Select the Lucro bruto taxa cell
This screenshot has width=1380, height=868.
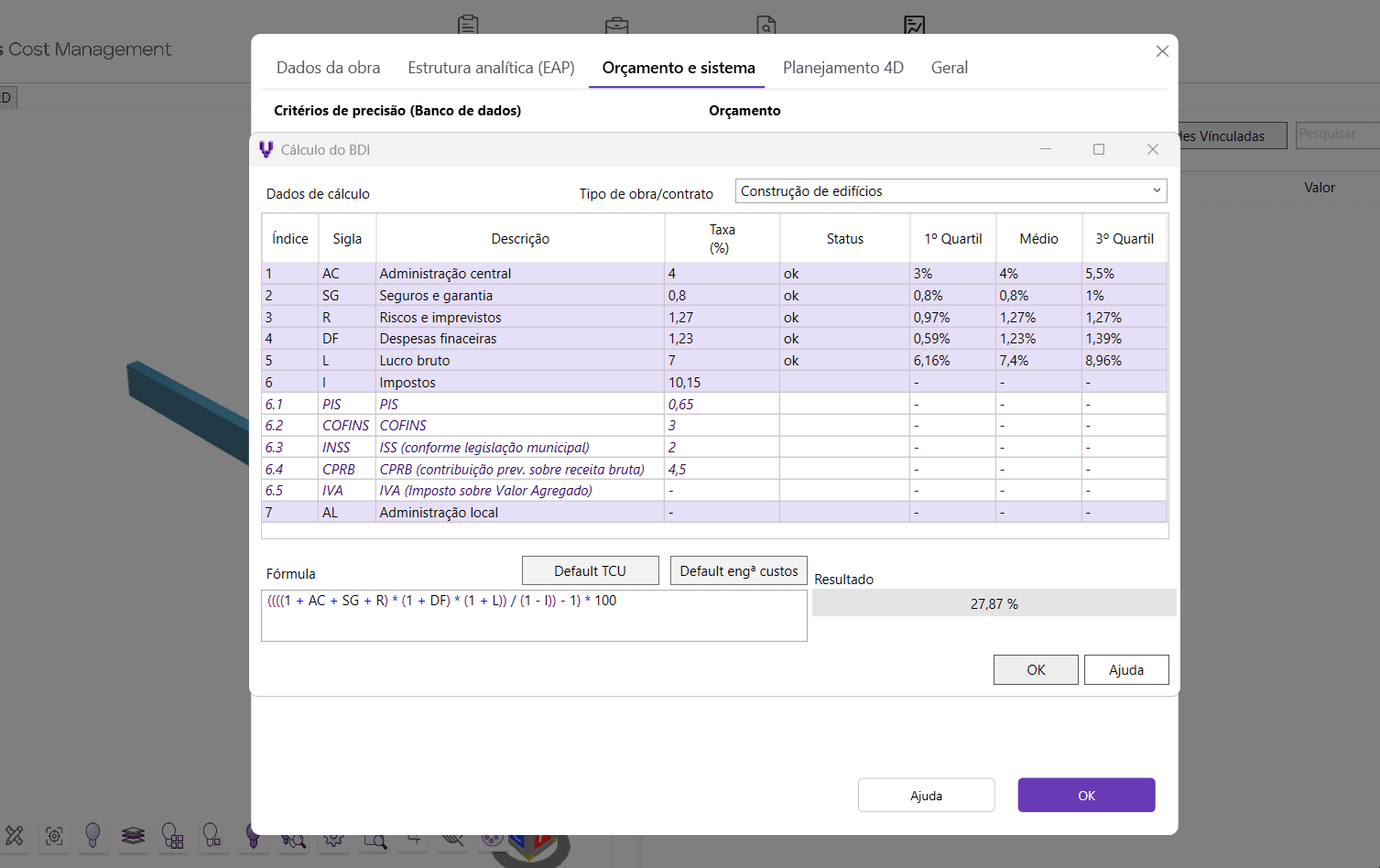pos(721,361)
